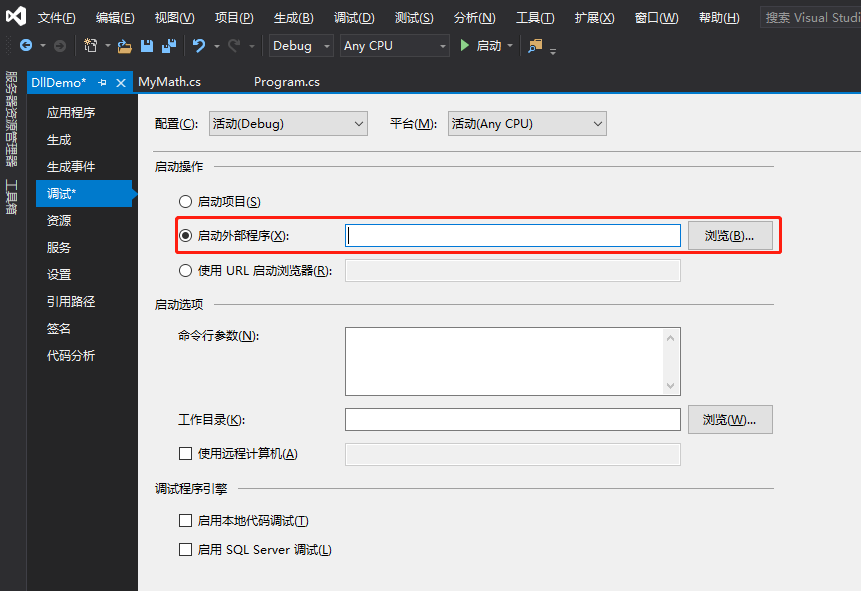
Task: Close the DllDemo tab
Action: (121, 83)
